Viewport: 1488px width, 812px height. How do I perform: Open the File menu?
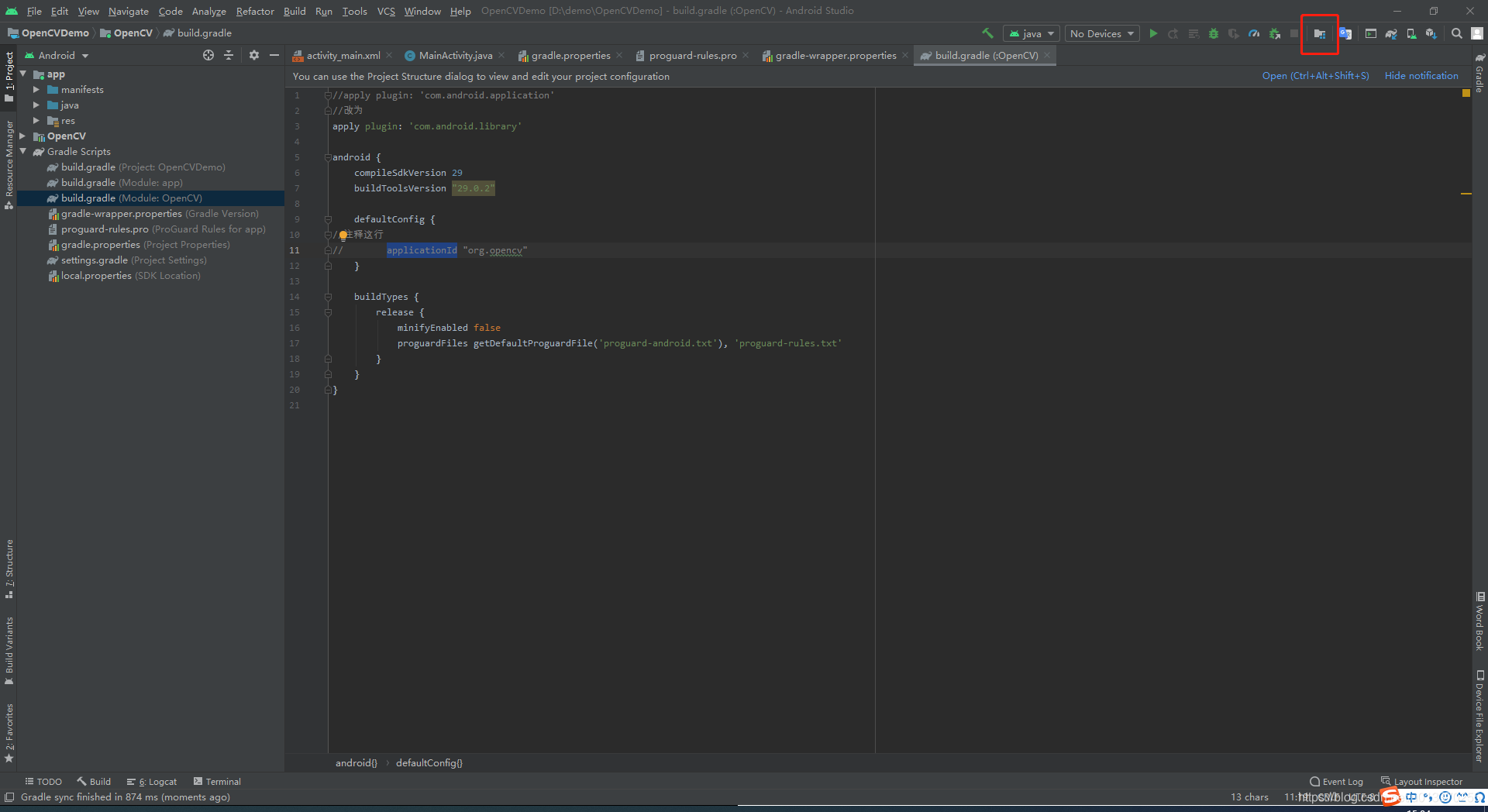click(34, 11)
